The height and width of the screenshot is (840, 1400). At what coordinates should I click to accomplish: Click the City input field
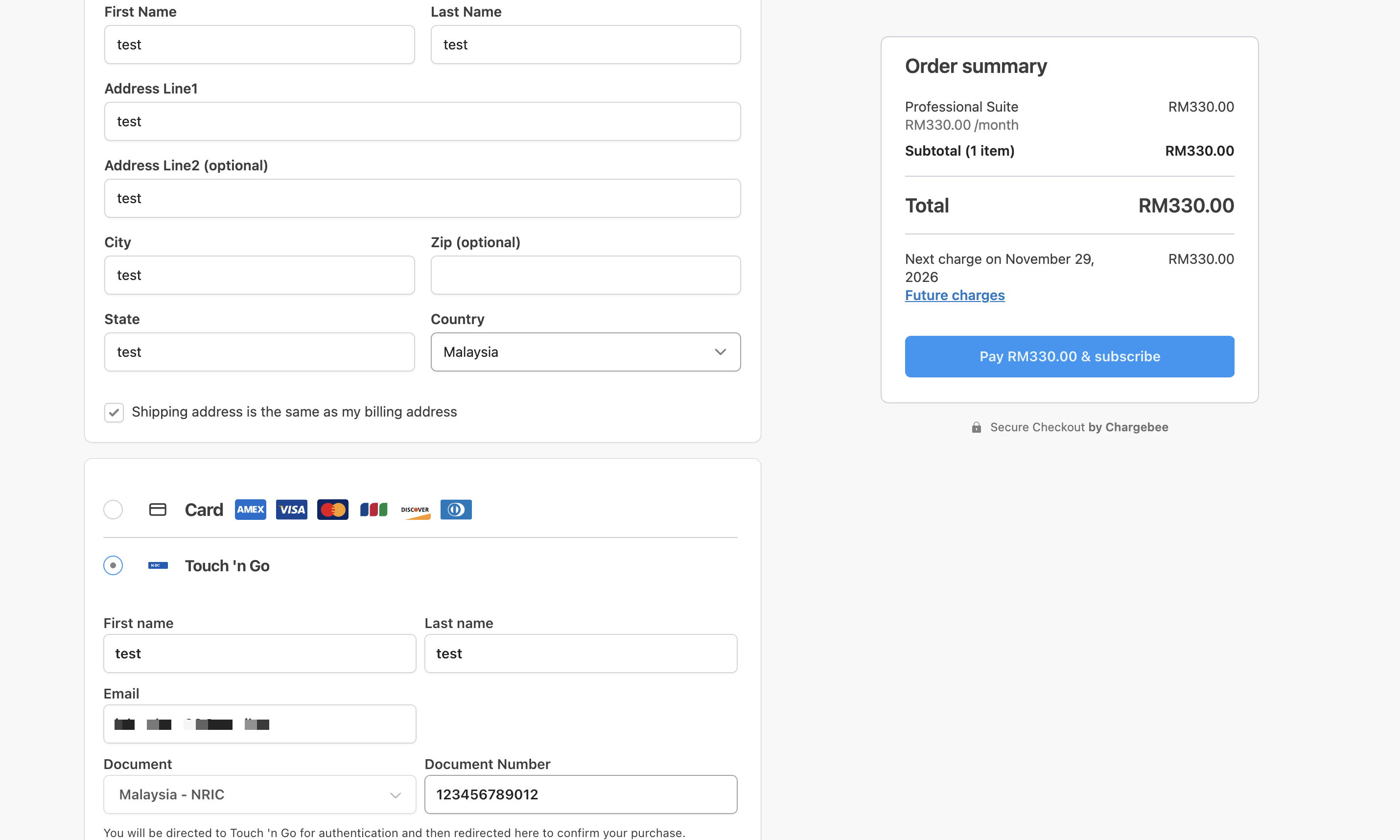coord(260,275)
